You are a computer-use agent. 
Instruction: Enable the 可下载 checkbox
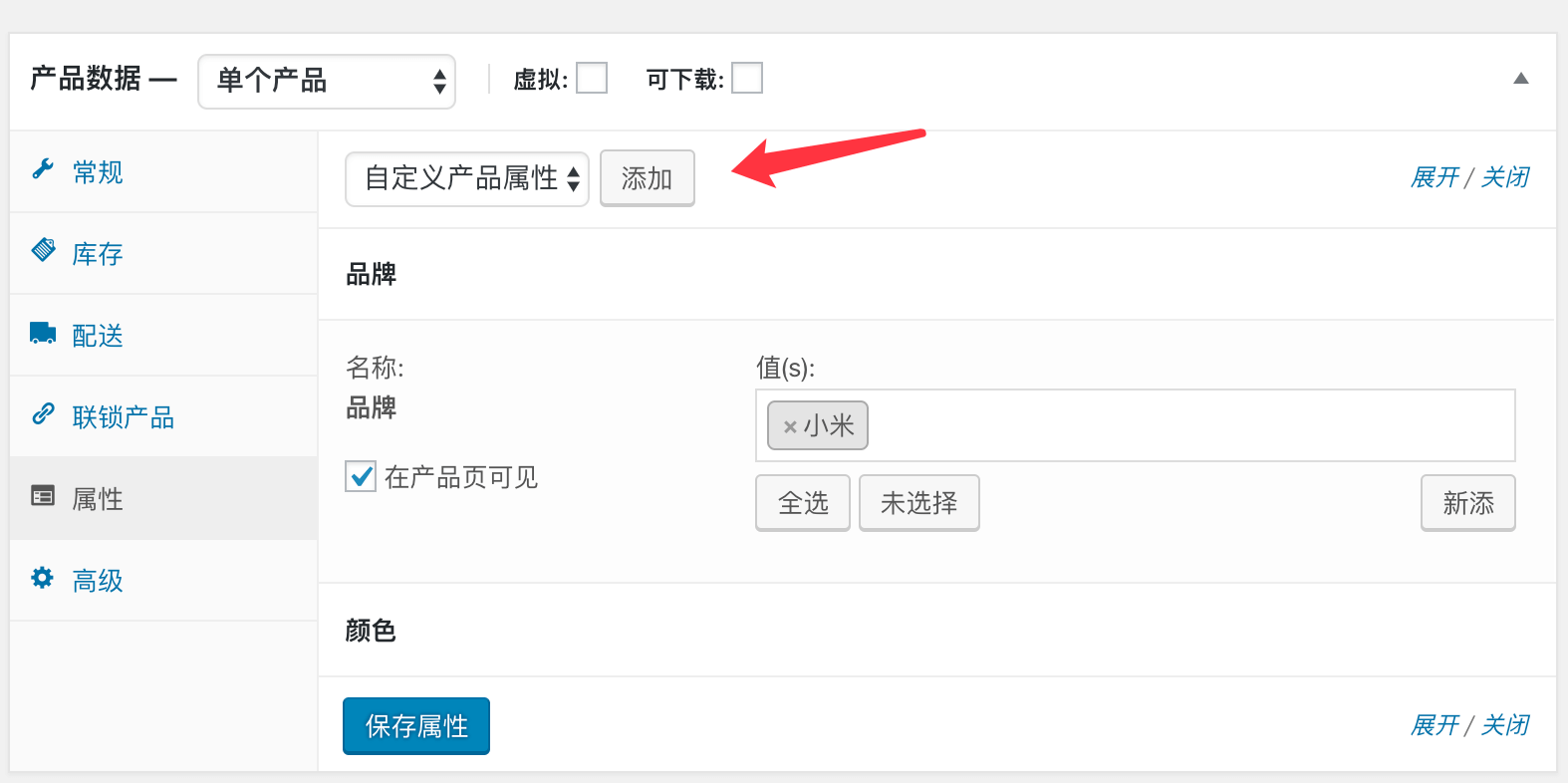click(x=747, y=78)
